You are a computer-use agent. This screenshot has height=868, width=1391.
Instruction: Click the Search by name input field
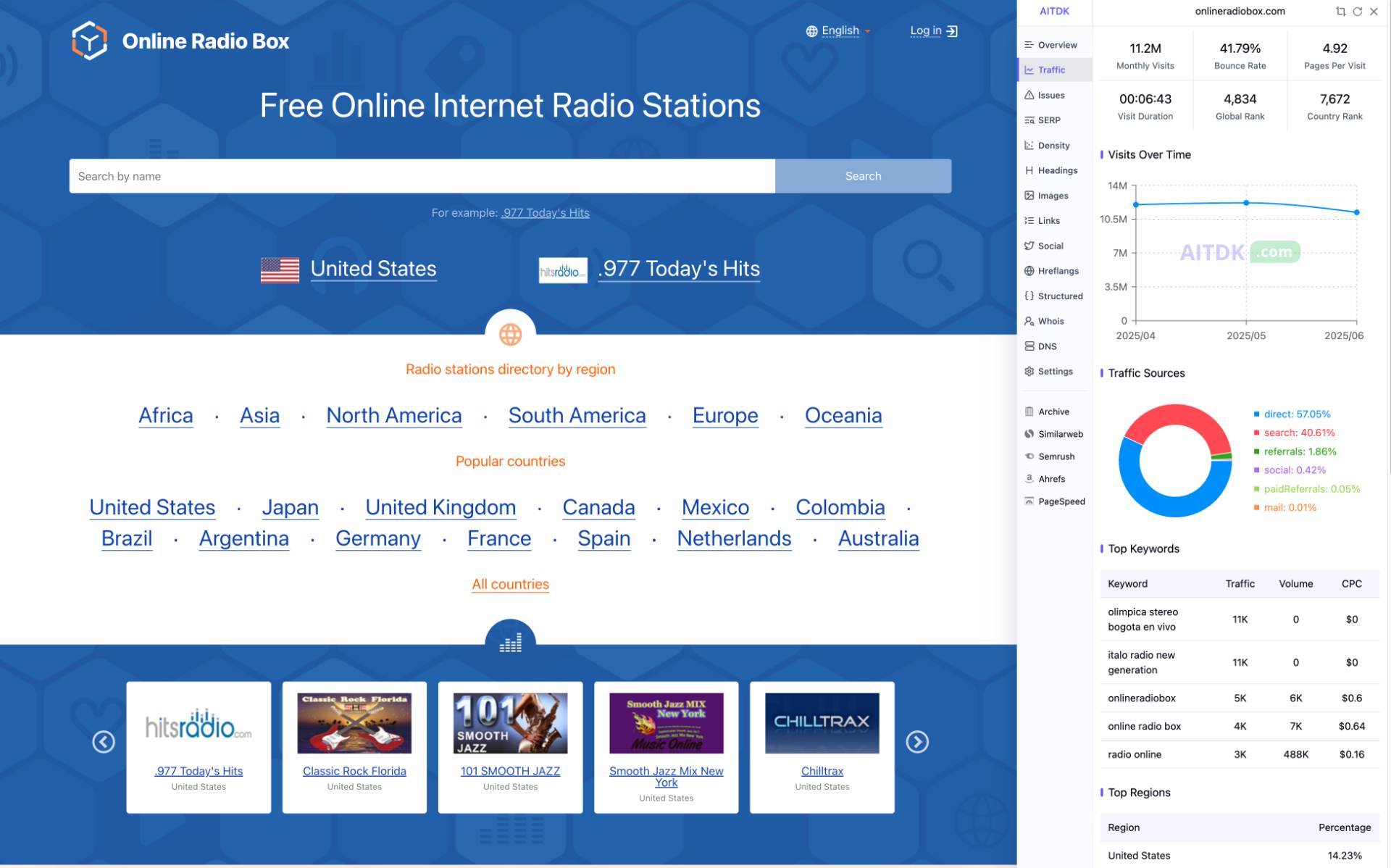click(422, 176)
